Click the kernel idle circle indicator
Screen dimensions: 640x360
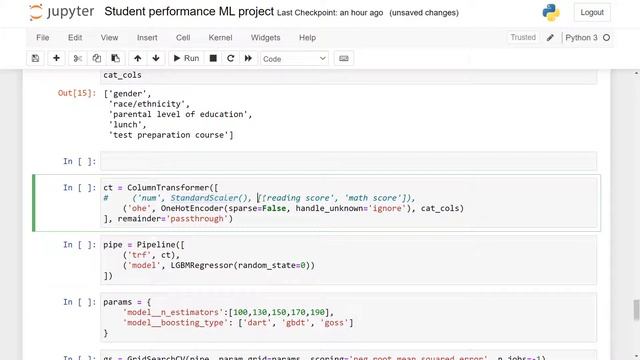click(607, 38)
